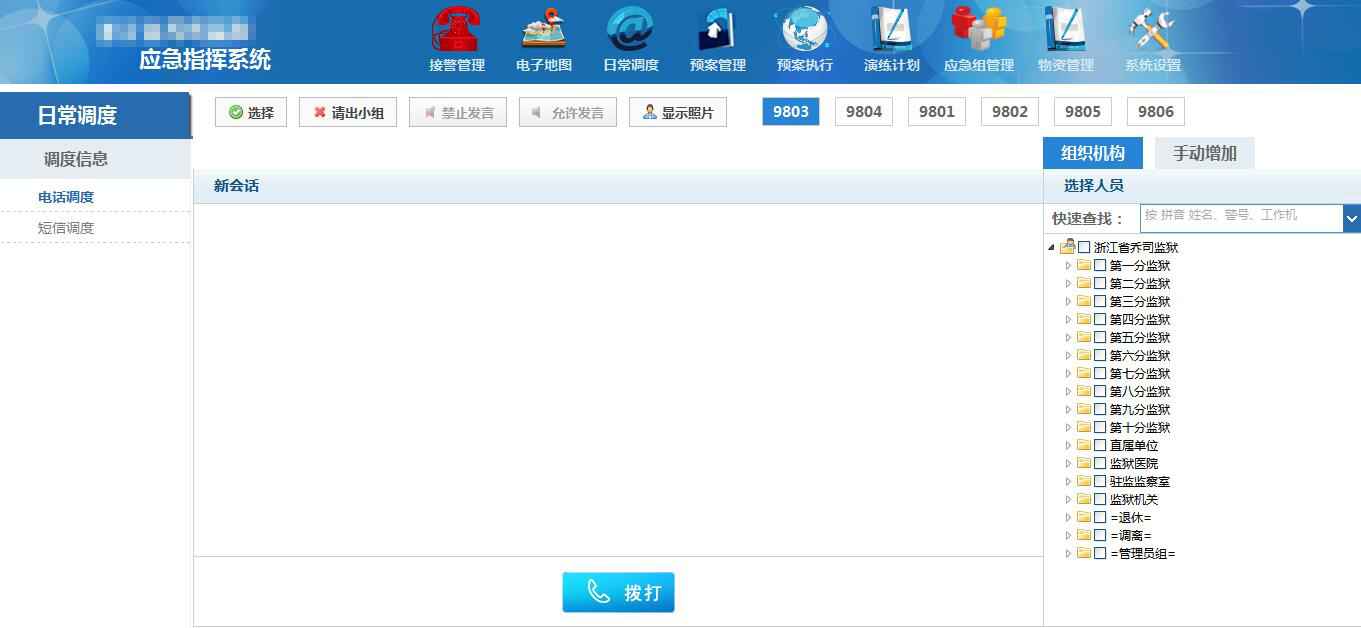Click the 快速查找 search input field
The image size is (1361, 628).
tap(1240, 218)
